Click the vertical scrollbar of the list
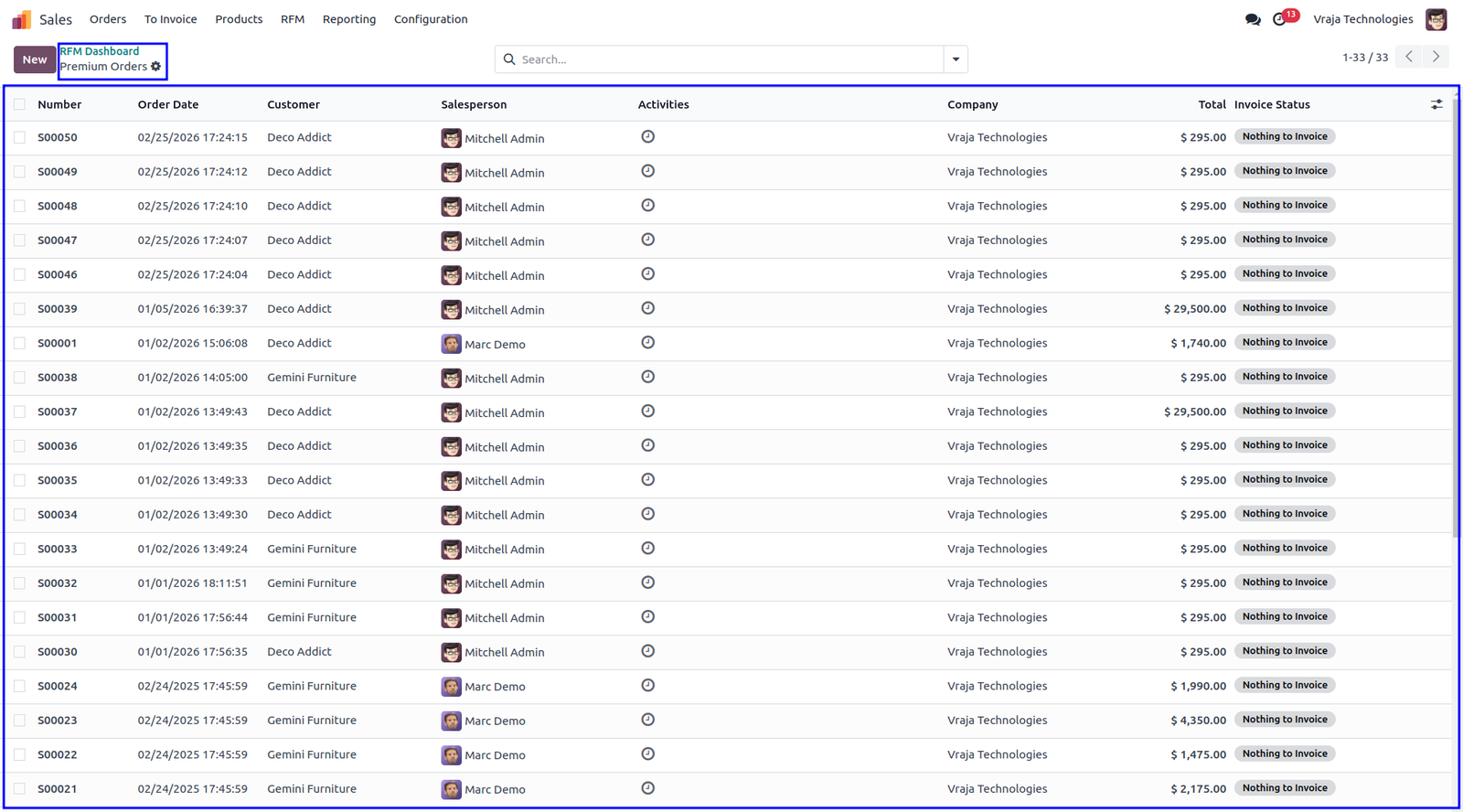Screen dimensions: 1463x812 1453,313
